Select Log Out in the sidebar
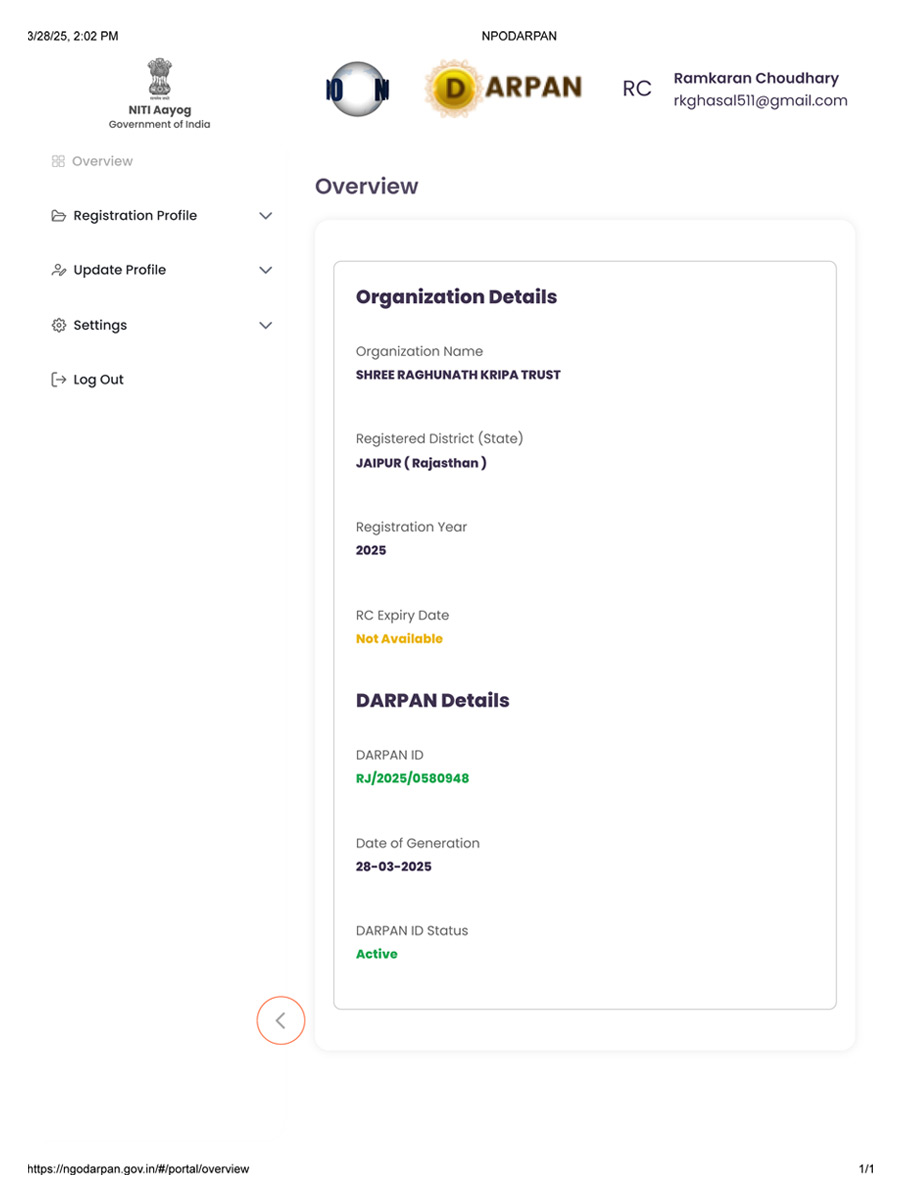The height and width of the screenshot is (1200, 900). (x=98, y=380)
